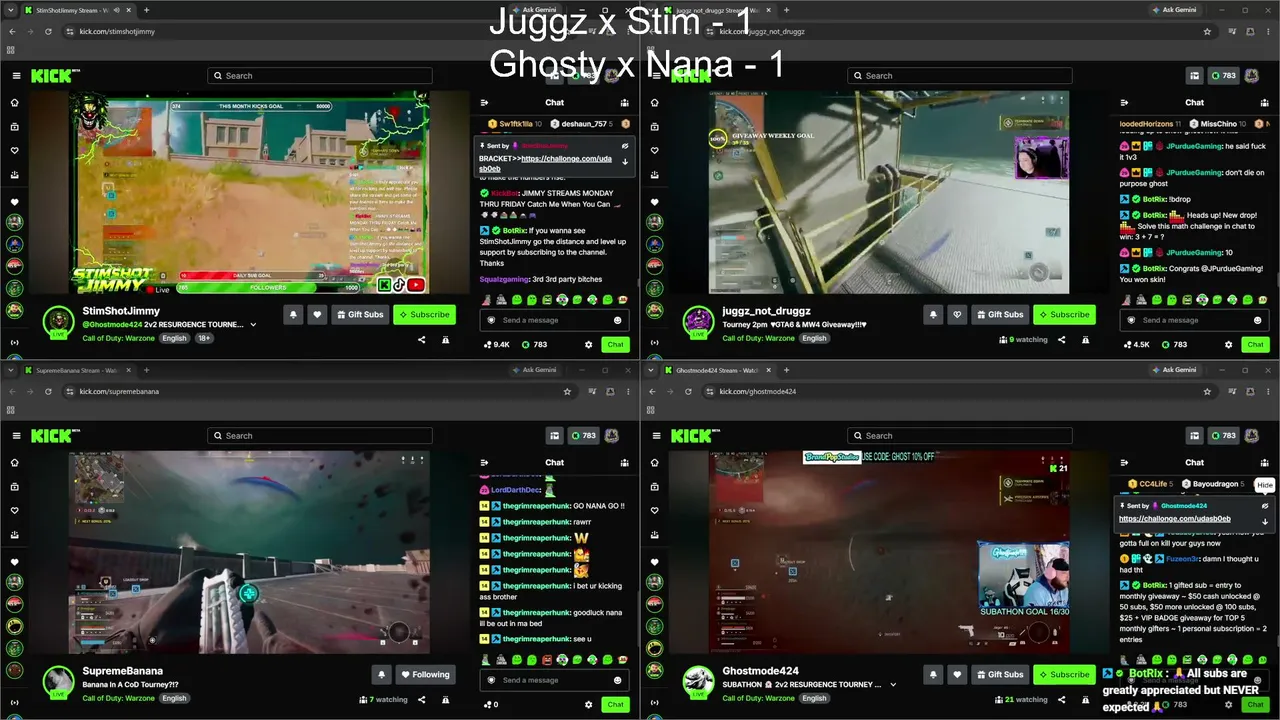Open emoji picker in StimShotJimmy message box

point(617,320)
